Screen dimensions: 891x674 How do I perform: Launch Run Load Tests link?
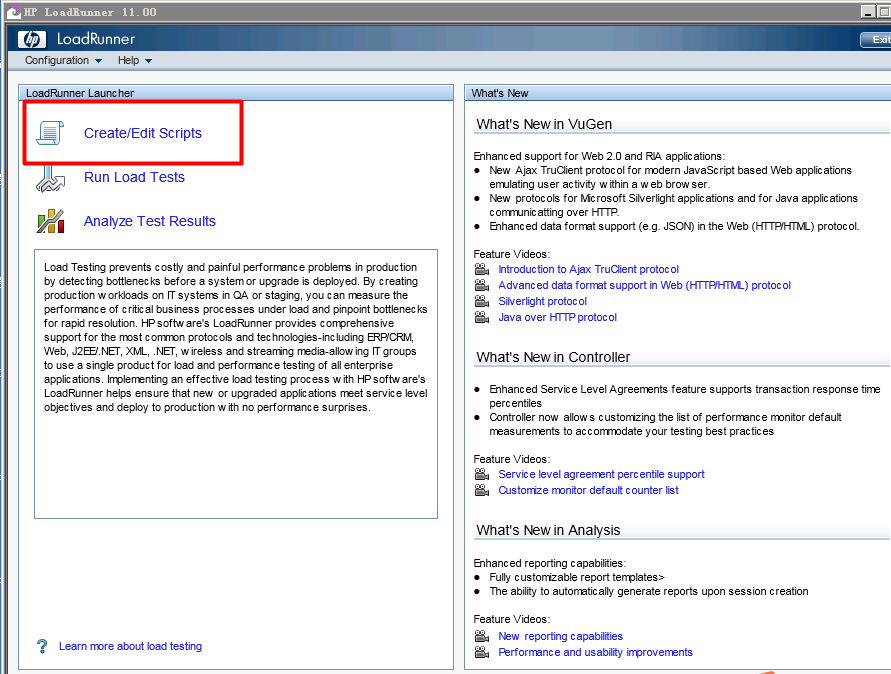[134, 177]
